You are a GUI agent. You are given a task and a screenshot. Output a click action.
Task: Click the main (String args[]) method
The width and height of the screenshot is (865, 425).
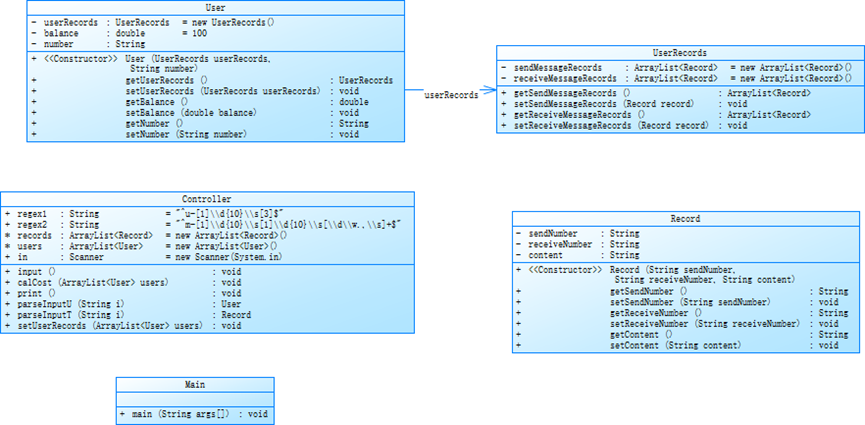194,414
